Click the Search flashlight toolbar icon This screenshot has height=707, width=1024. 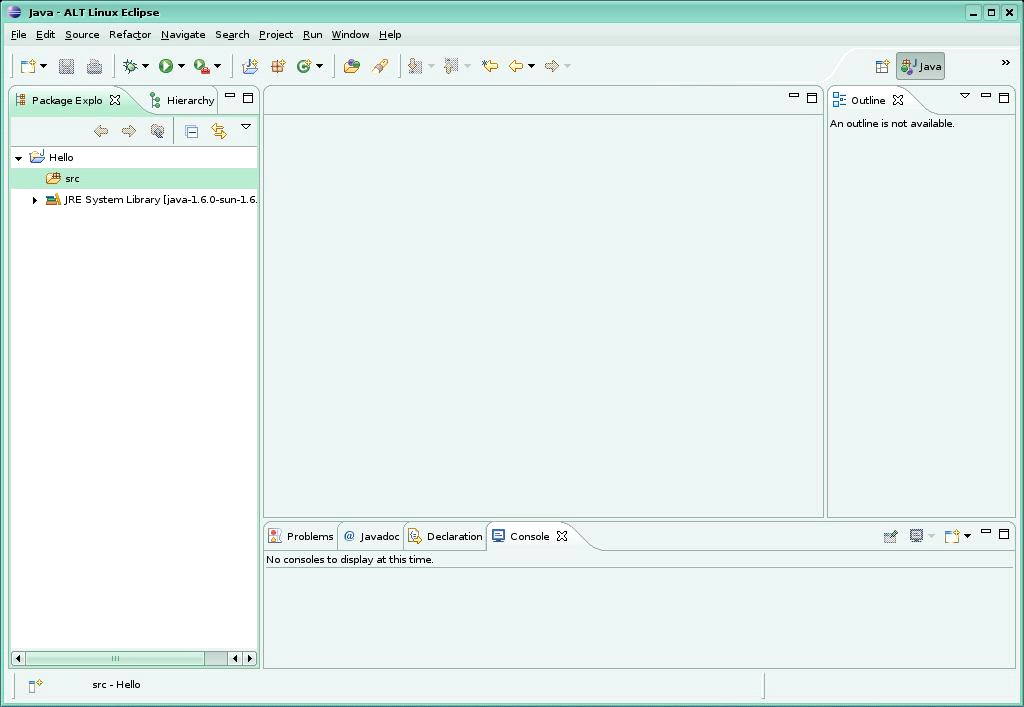[380, 66]
